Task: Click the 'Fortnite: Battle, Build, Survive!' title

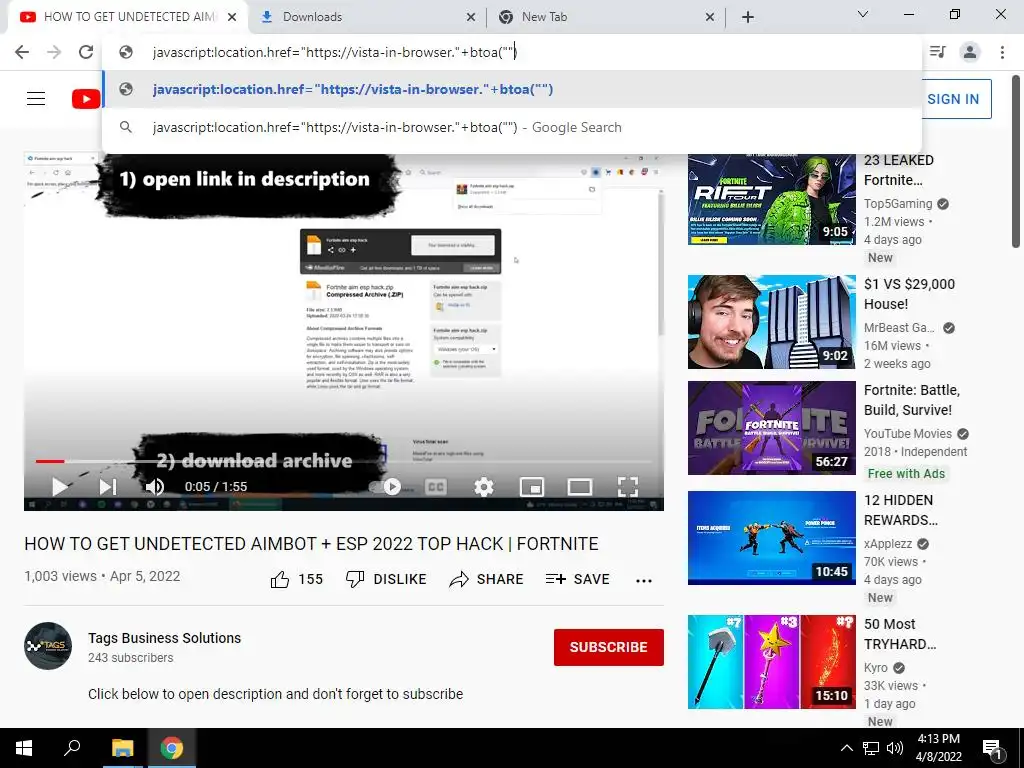Action: pyautogui.click(x=912, y=400)
